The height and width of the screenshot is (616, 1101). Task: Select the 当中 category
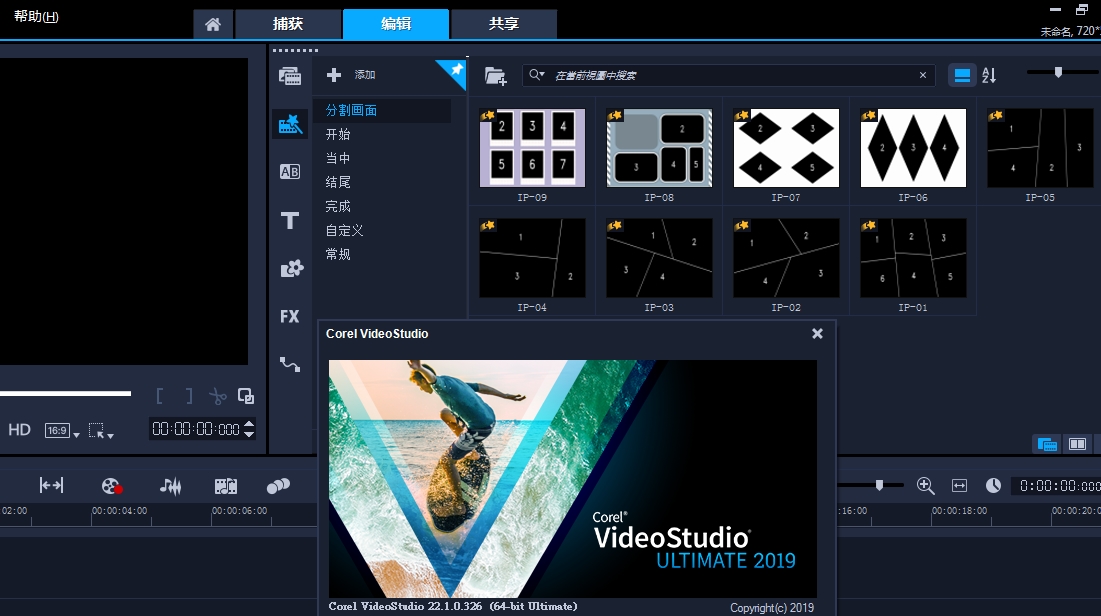point(338,158)
